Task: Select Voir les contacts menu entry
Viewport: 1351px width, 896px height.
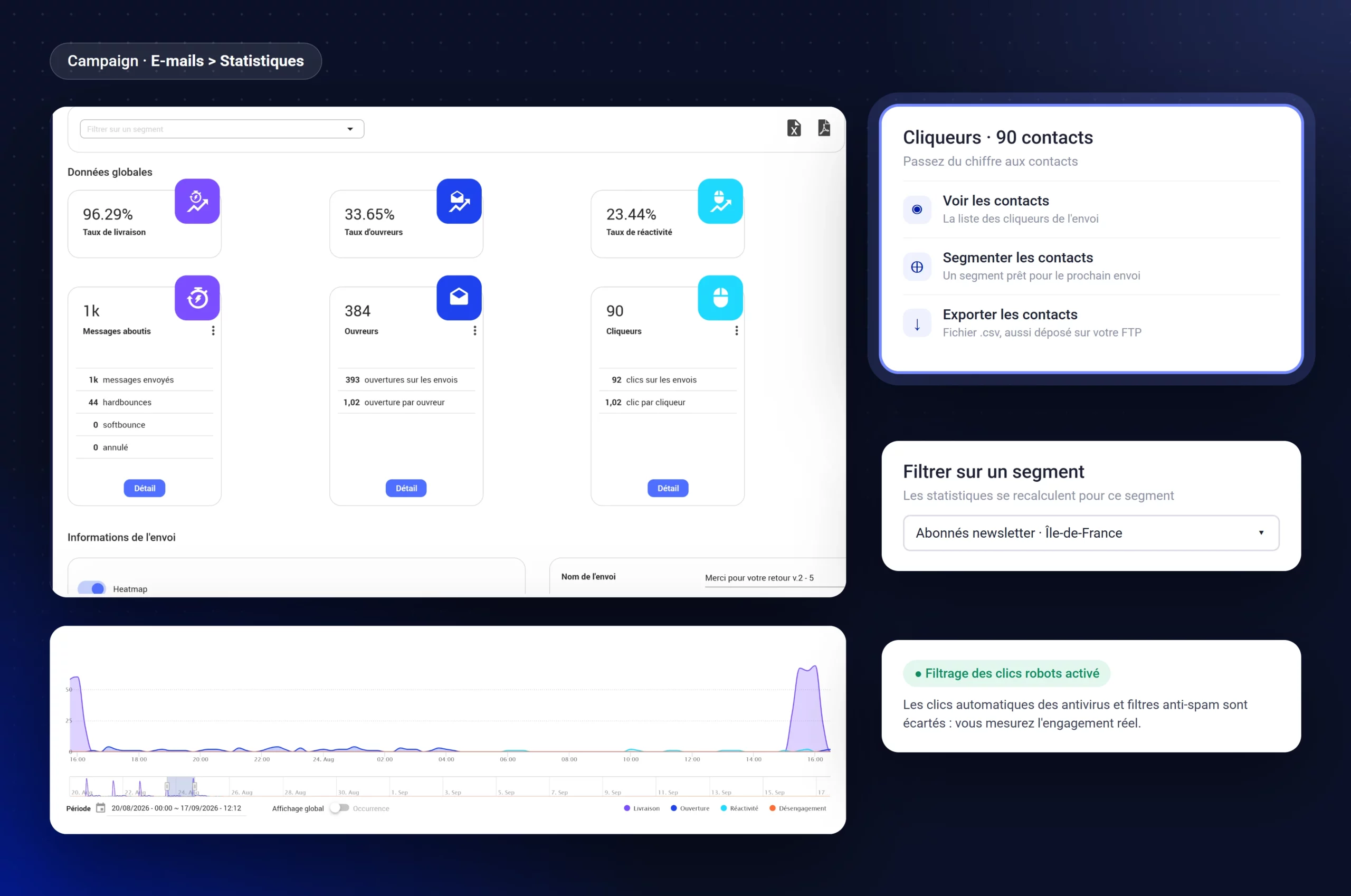Action: coord(1091,209)
